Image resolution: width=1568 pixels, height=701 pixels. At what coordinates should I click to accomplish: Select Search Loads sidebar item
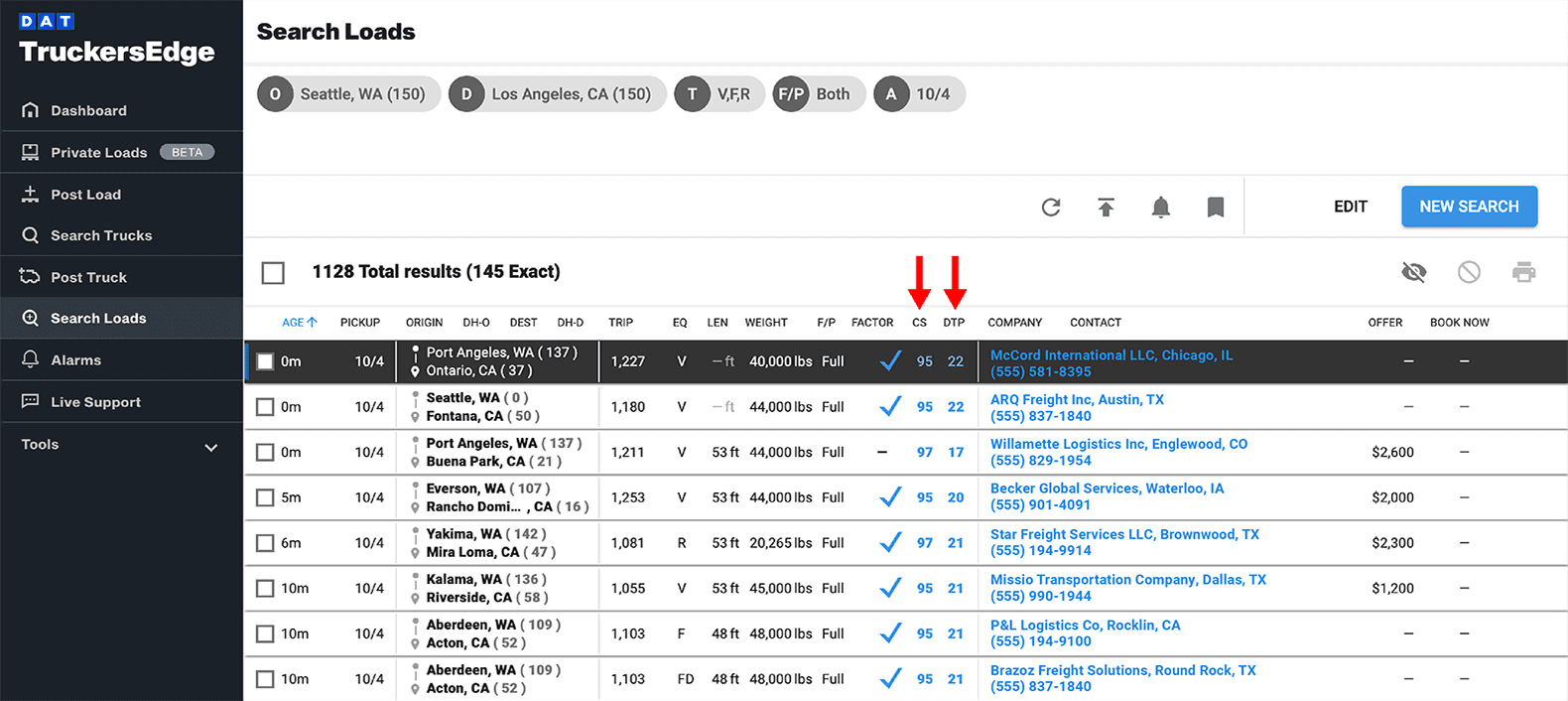pyautogui.click(x=121, y=318)
